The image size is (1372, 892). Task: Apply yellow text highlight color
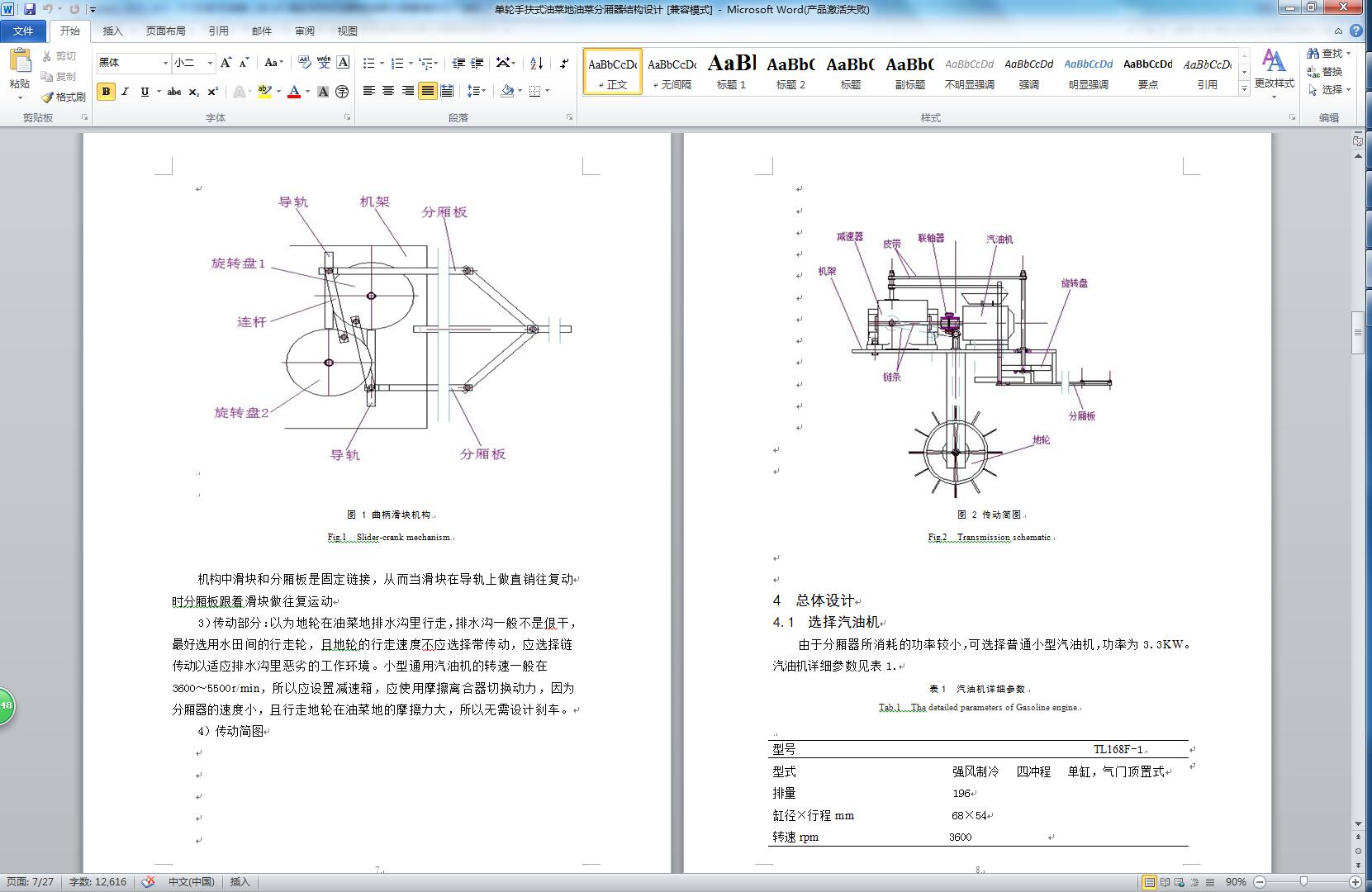(264, 92)
